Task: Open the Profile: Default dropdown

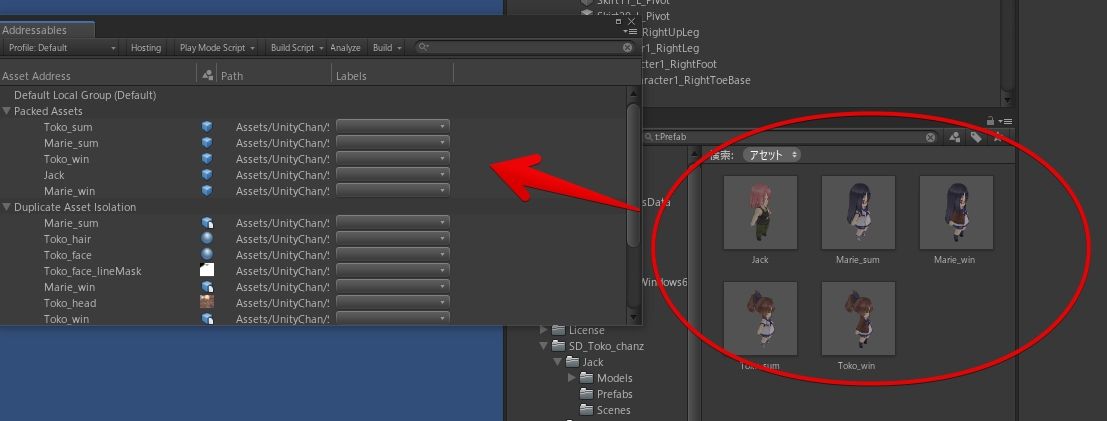Action: coord(62,47)
